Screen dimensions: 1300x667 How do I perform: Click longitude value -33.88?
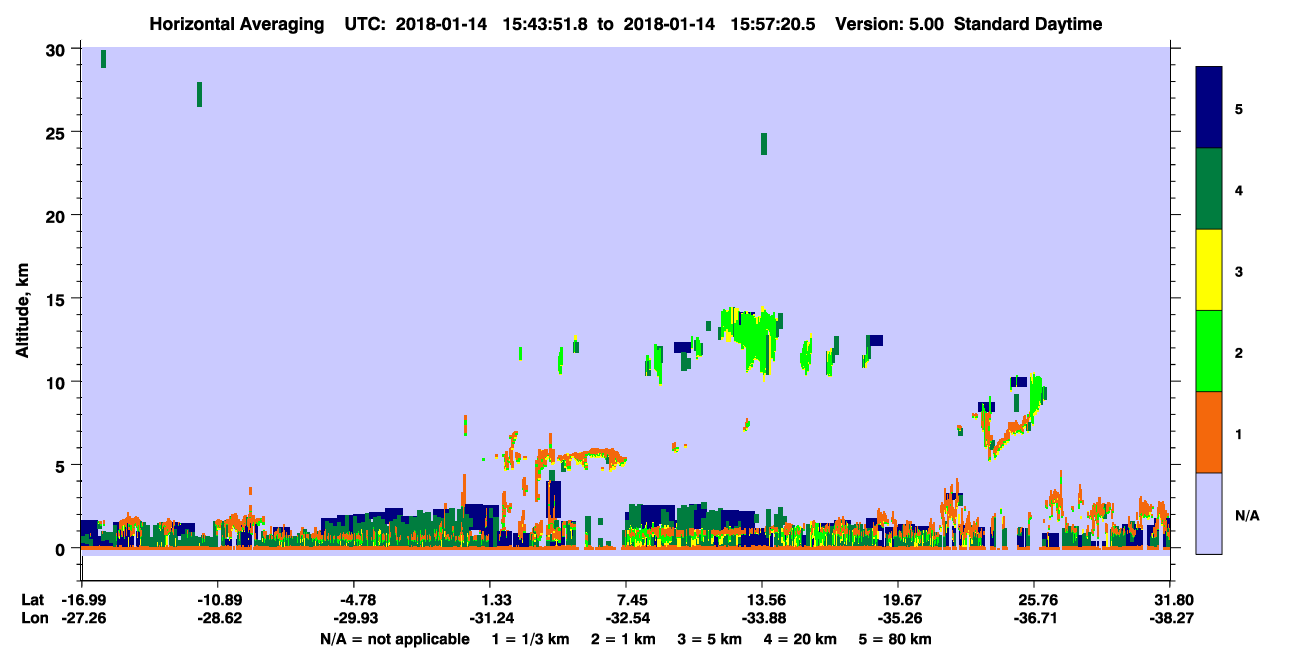[x=762, y=618]
